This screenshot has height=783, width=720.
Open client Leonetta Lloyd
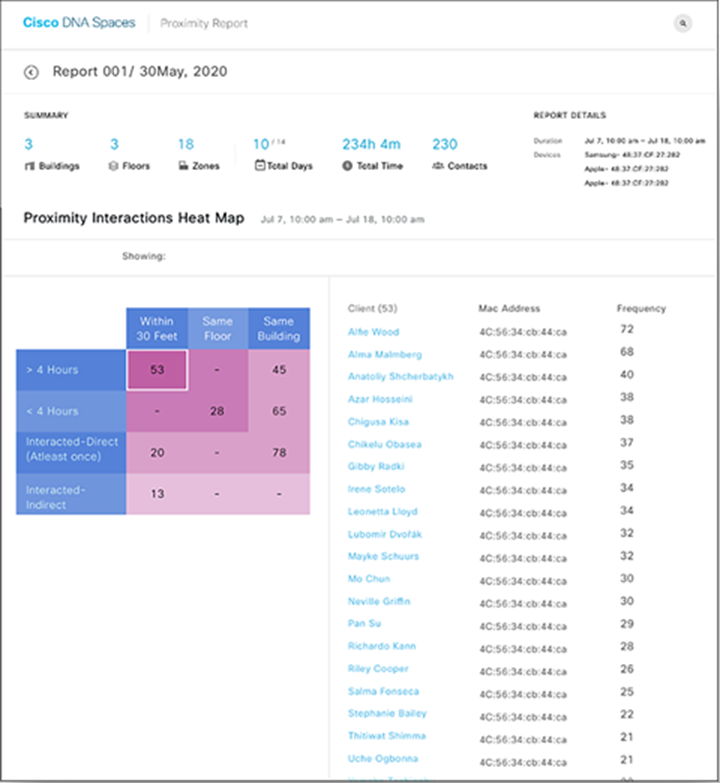(383, 511)
